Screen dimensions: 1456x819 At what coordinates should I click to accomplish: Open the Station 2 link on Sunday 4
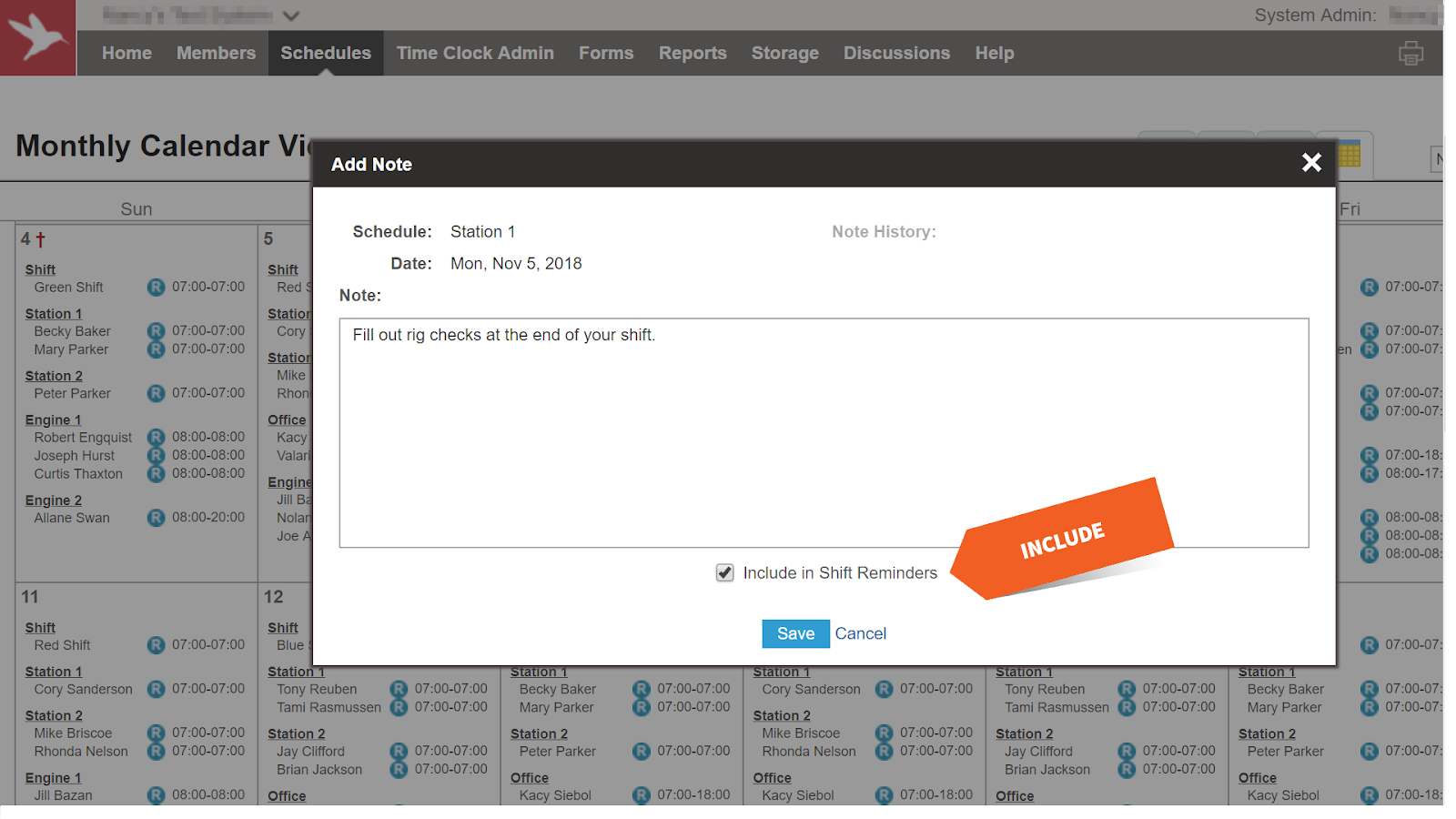point(54,376)
